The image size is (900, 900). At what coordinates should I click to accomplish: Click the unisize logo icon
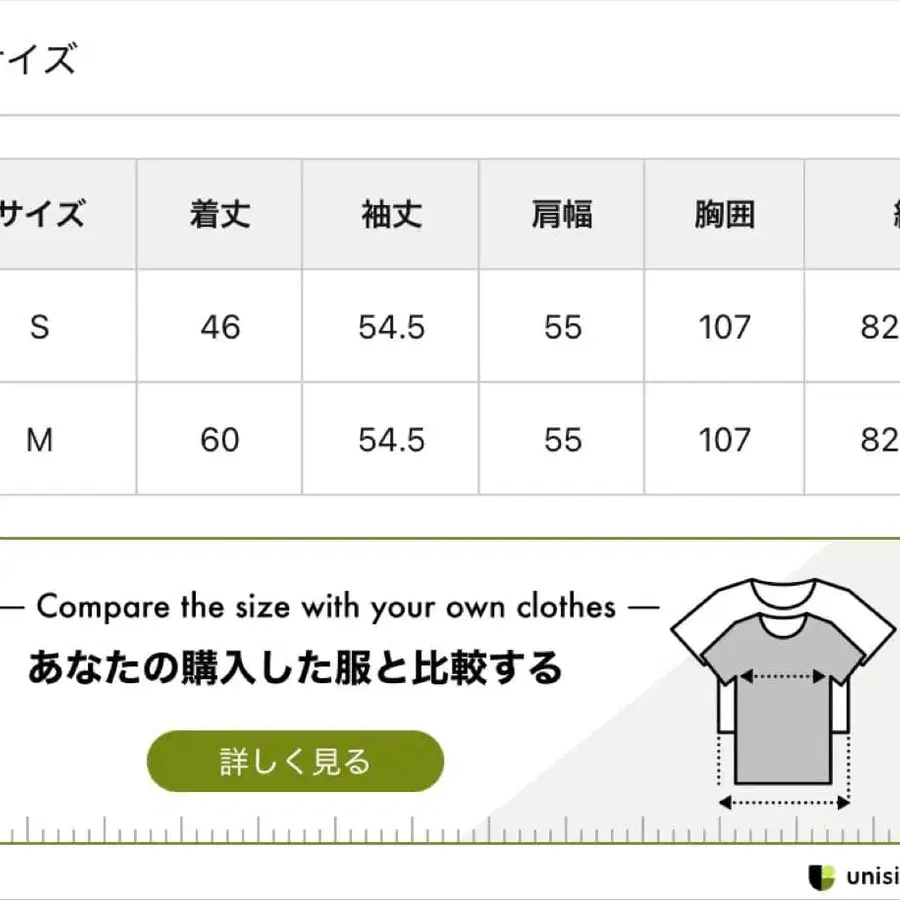click(x=821, y=877)
